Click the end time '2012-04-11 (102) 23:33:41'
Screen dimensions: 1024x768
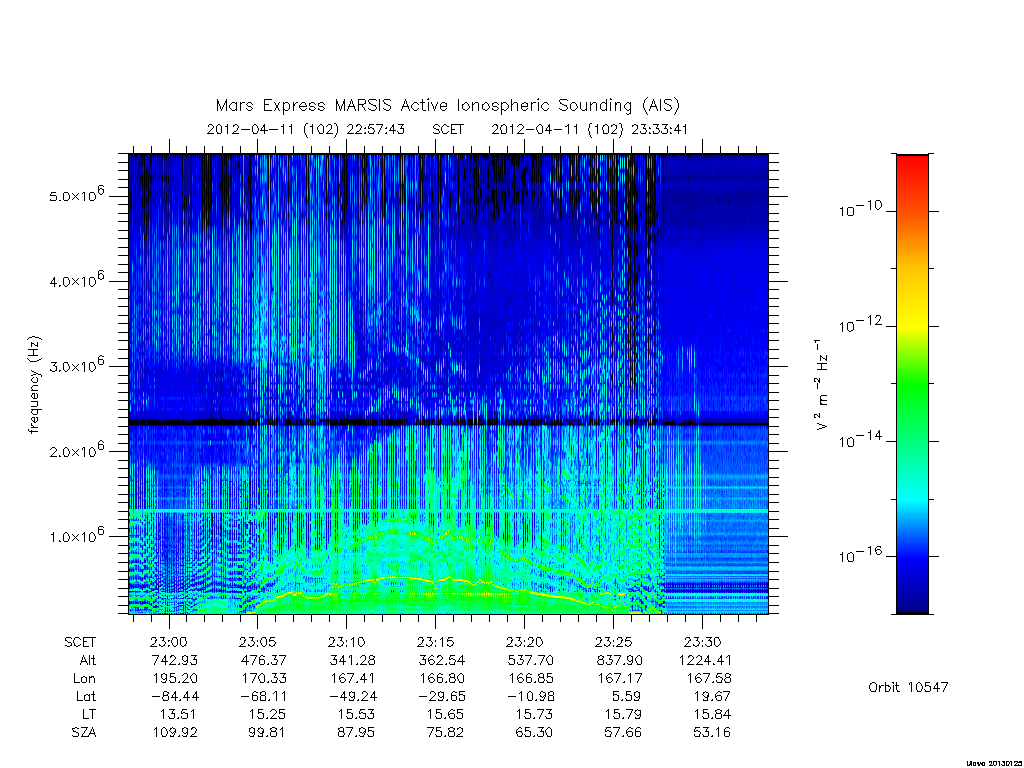590,129
